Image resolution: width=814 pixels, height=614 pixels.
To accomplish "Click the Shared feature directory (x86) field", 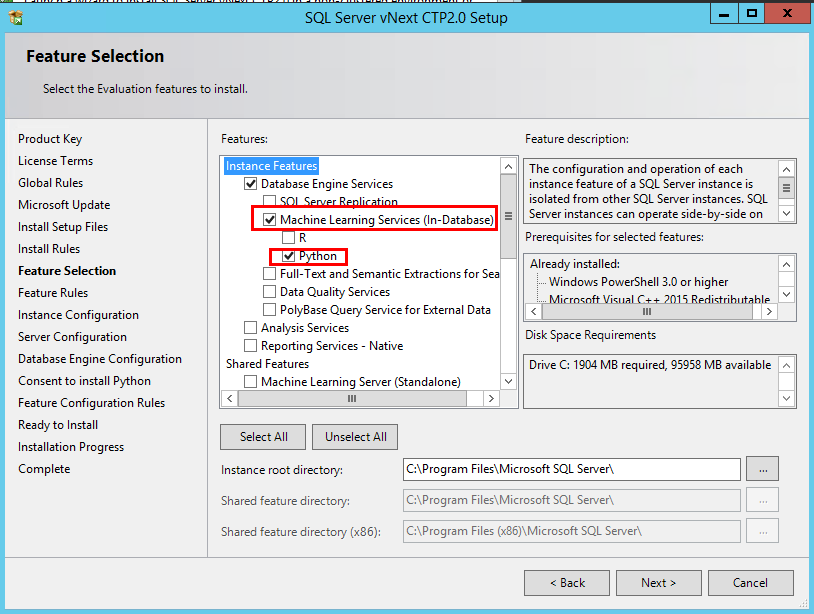I will click(x=572, y=531).
